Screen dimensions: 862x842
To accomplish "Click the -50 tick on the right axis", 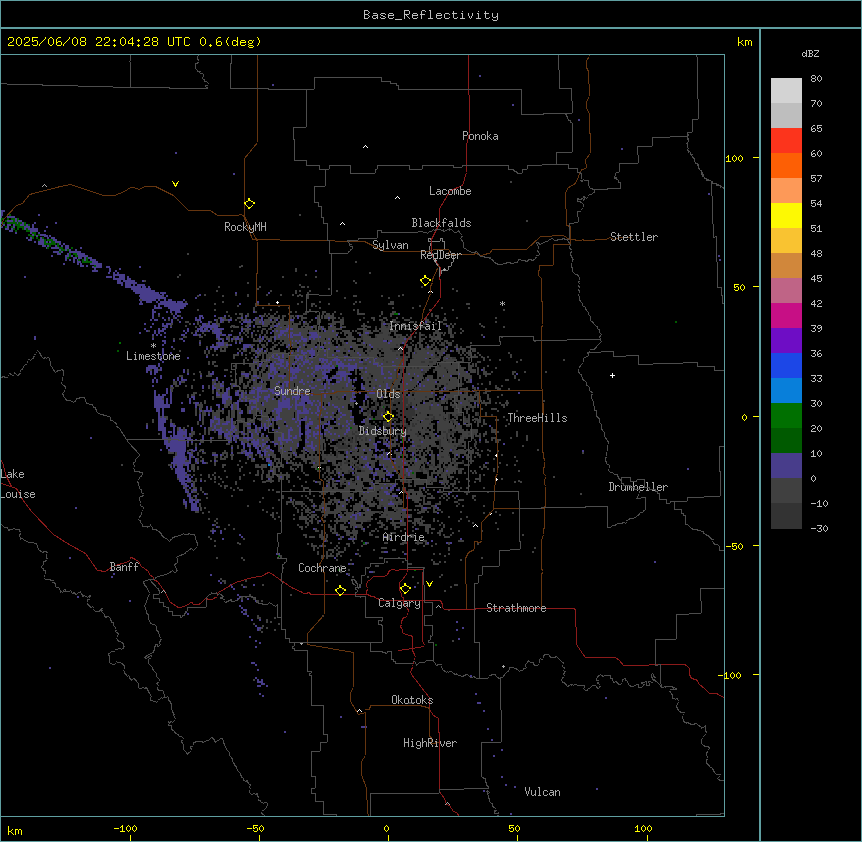I will (734, 546).
